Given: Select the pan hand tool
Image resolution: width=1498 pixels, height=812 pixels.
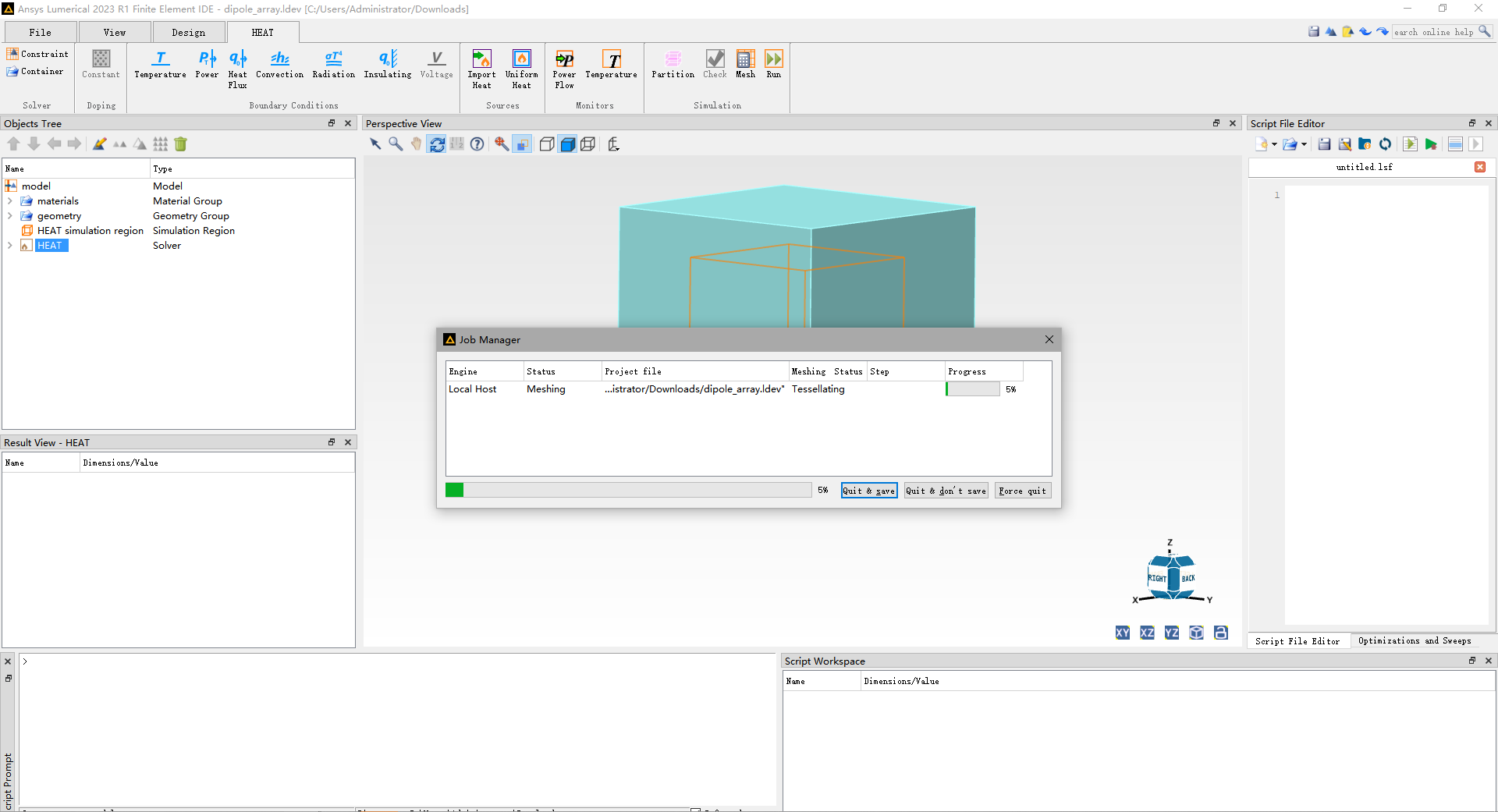Looking at the screenshot, I should pyautogui.click(x=416, y=144).
